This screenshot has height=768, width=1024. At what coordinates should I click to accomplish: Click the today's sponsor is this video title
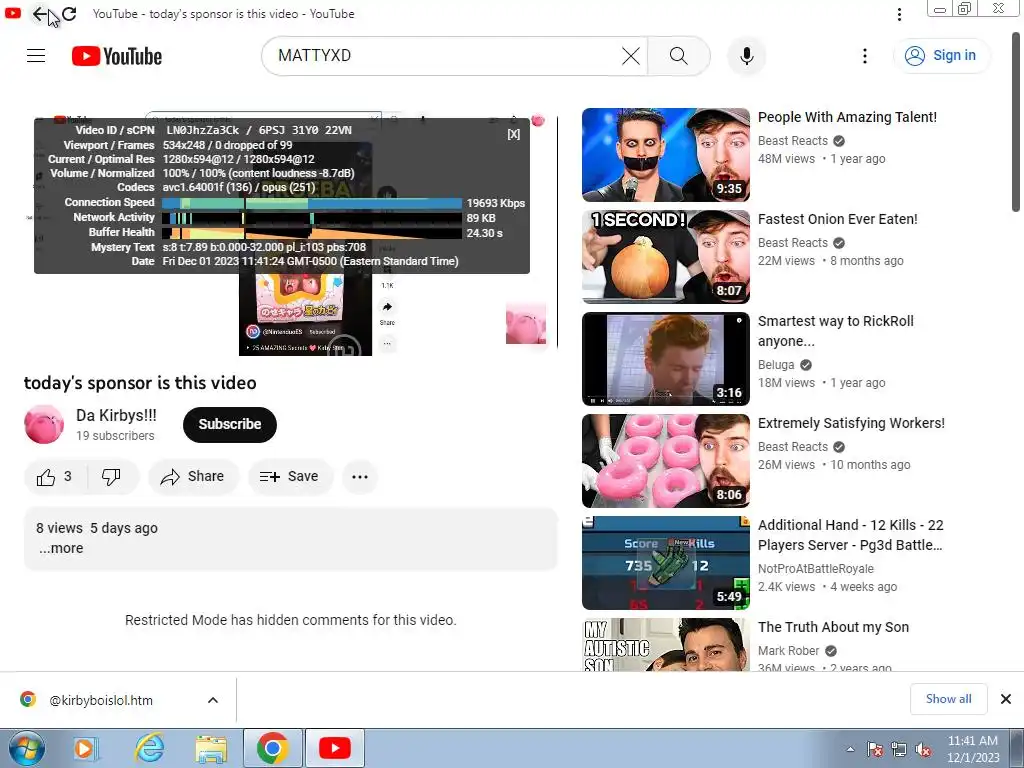click(140, 383)
